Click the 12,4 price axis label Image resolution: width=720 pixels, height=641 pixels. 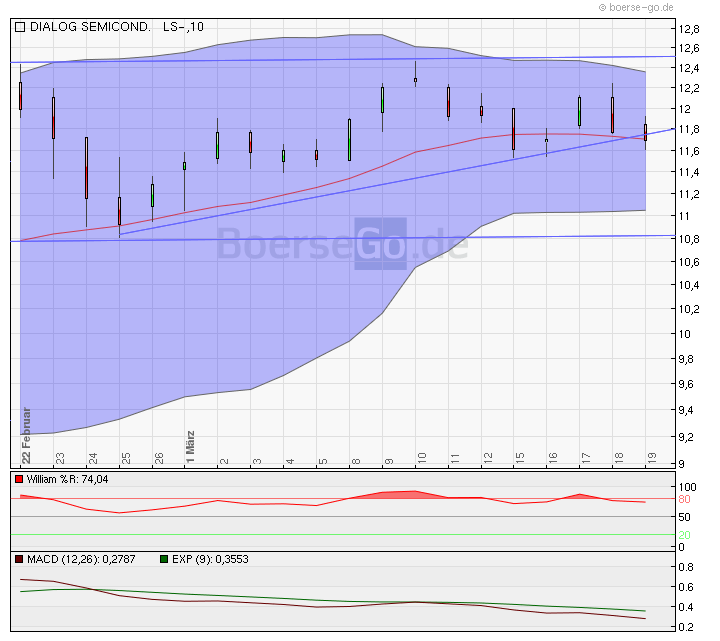(689, 68)
